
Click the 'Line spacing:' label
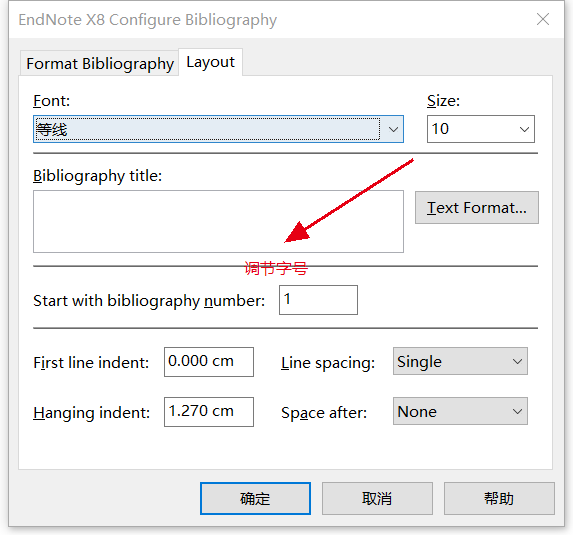coord(328,363)
